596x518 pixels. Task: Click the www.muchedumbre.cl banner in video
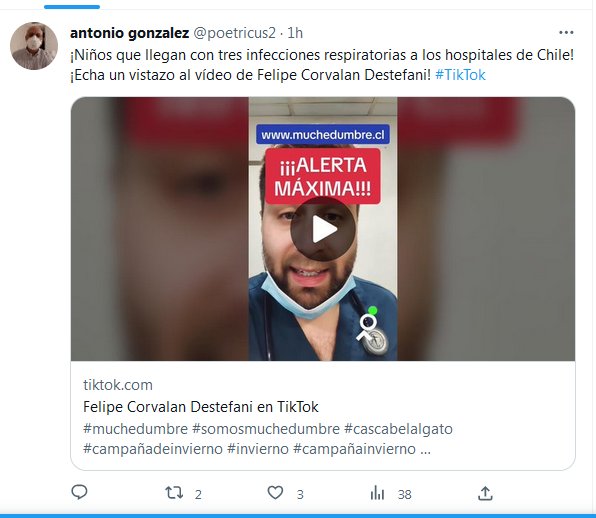pos(323,135)
